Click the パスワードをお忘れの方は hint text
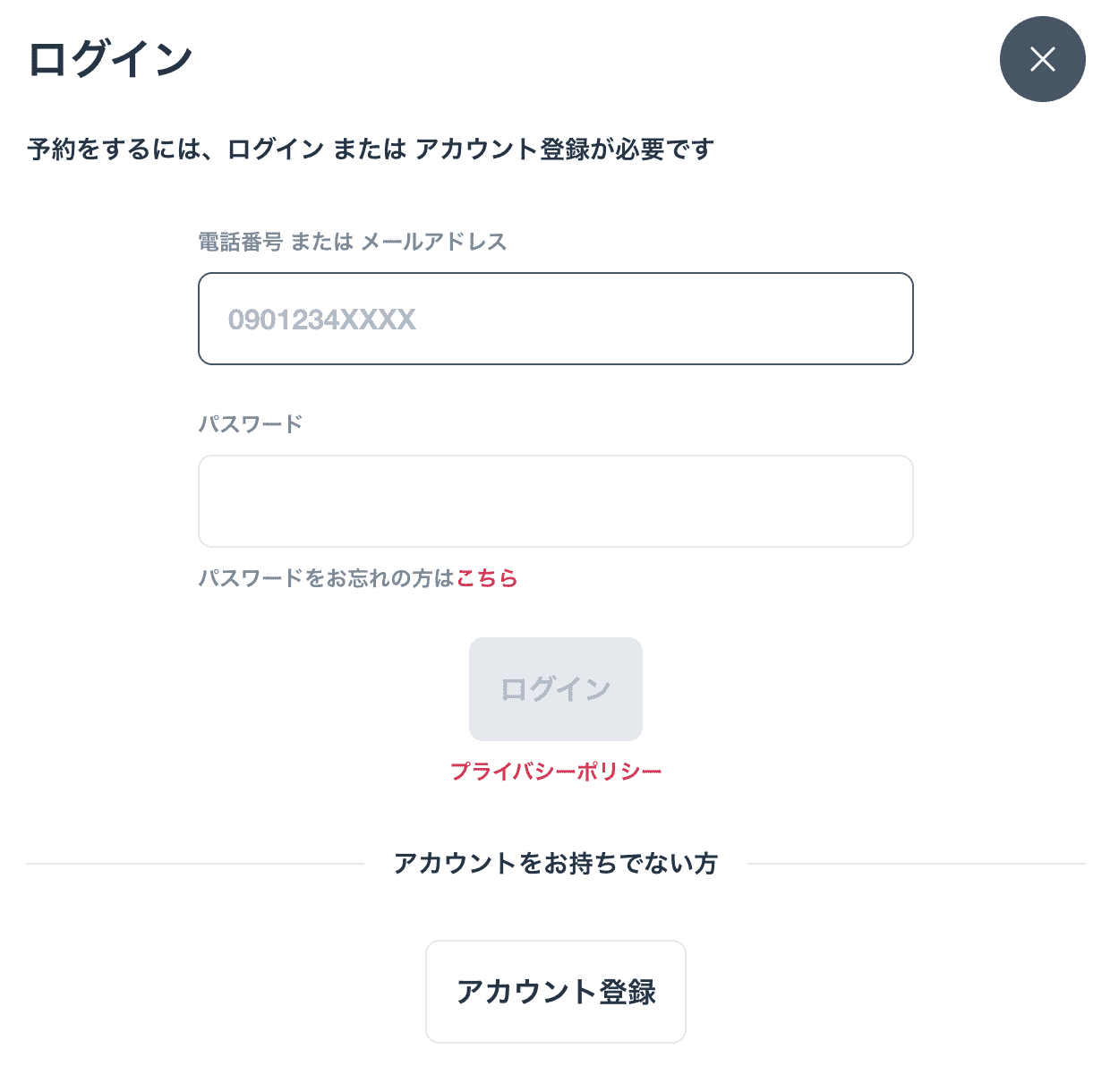 point(327,578)
